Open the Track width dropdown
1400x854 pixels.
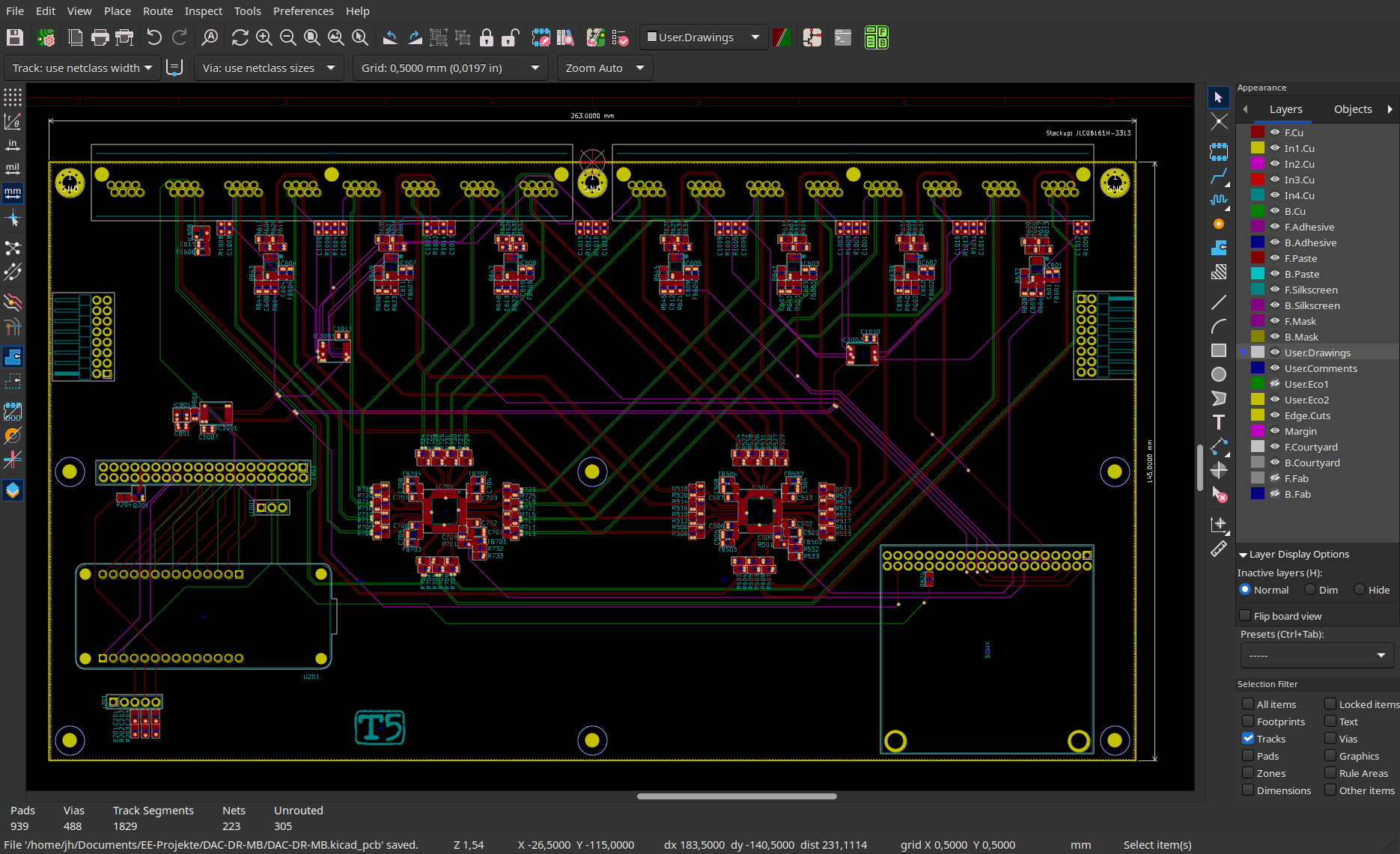pyautogui.click(x=82, y=68)
